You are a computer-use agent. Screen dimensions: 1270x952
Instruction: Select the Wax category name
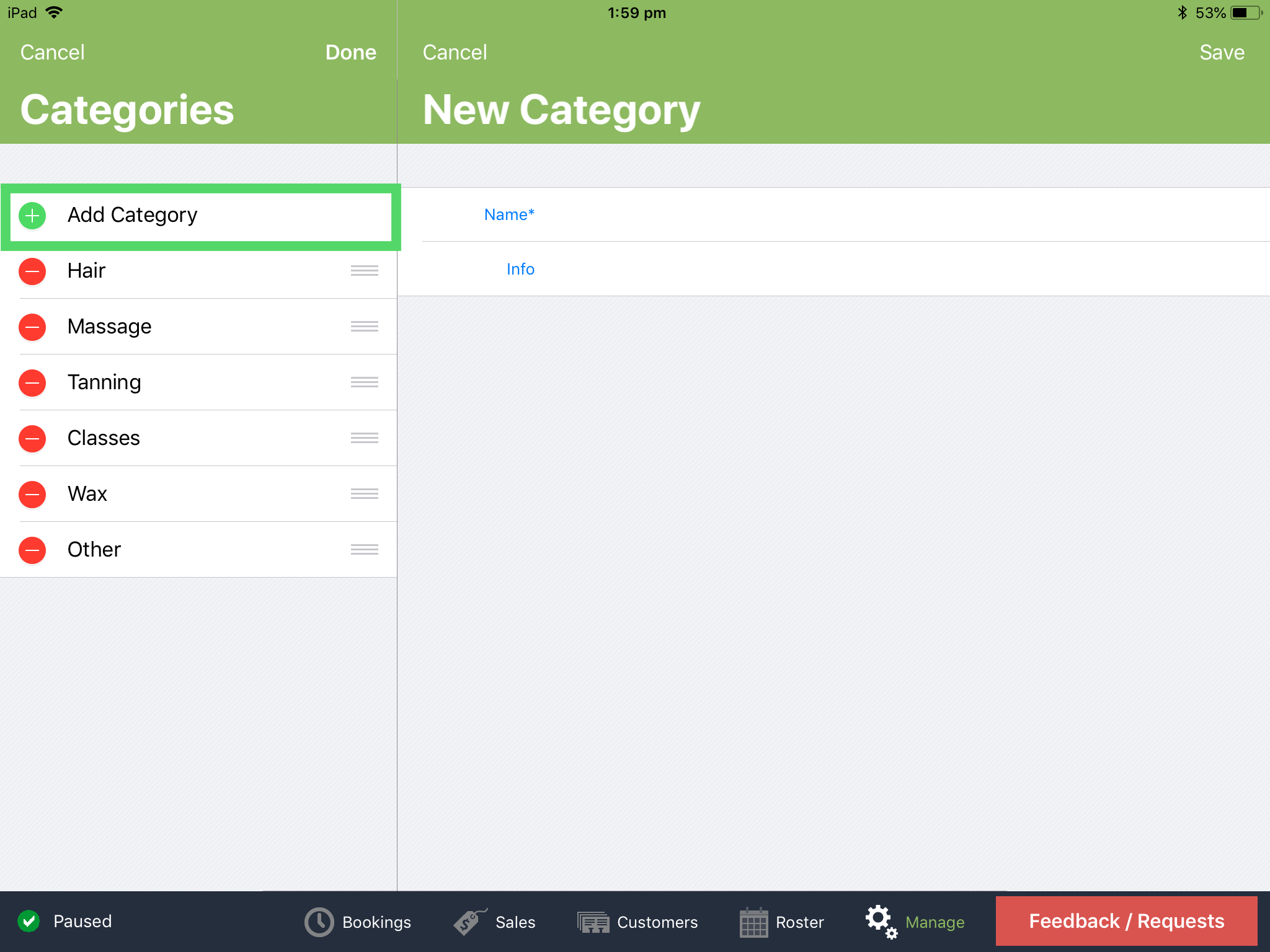click(87, 494)
